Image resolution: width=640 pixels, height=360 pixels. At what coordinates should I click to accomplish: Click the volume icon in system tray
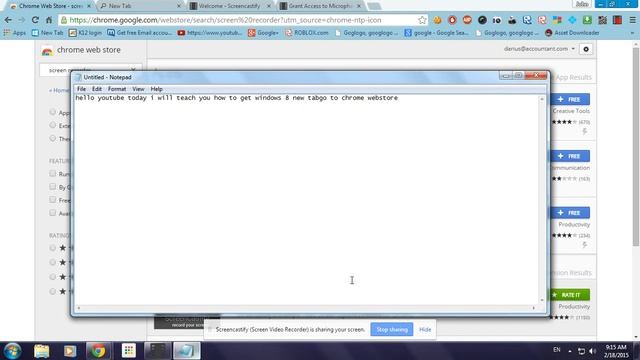coord(592,351)
